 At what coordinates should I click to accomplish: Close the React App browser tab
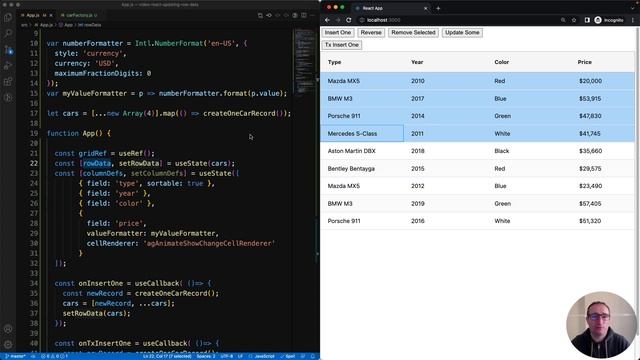(x=425, y=8)
